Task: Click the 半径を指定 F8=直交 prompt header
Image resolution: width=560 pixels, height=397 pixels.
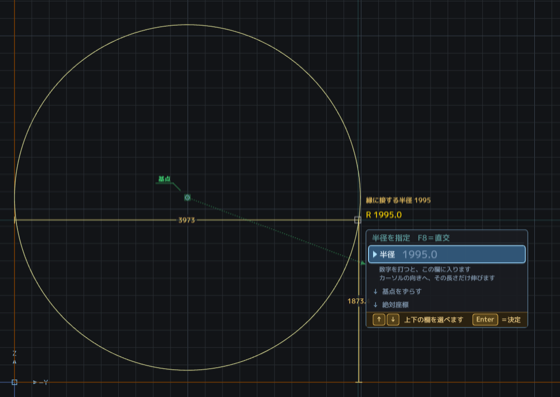Action: point(411,238)
